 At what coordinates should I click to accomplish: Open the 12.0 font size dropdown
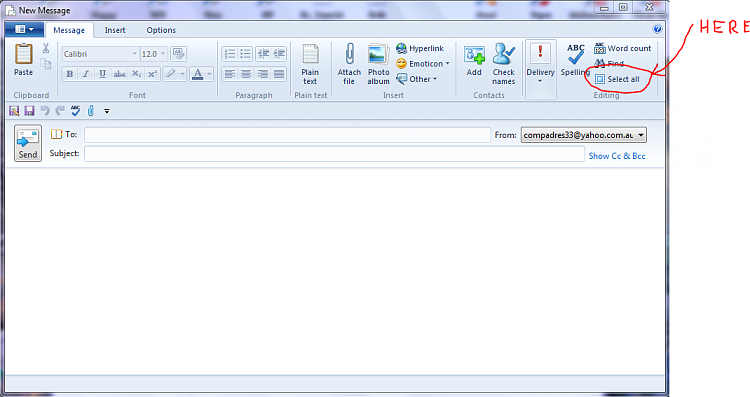[x=163, y=54]
